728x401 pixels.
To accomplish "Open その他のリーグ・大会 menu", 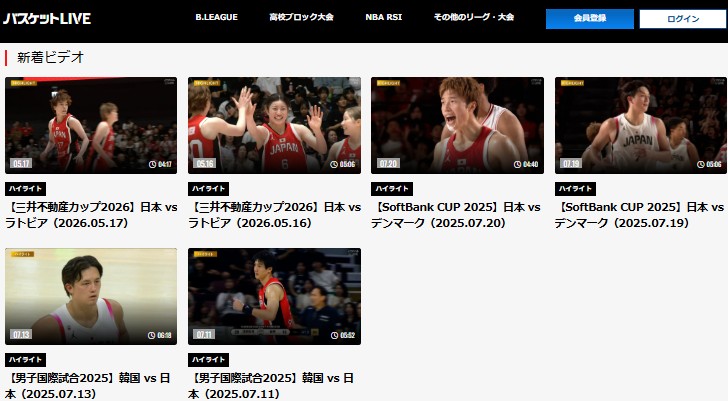I will click(474, 17).
